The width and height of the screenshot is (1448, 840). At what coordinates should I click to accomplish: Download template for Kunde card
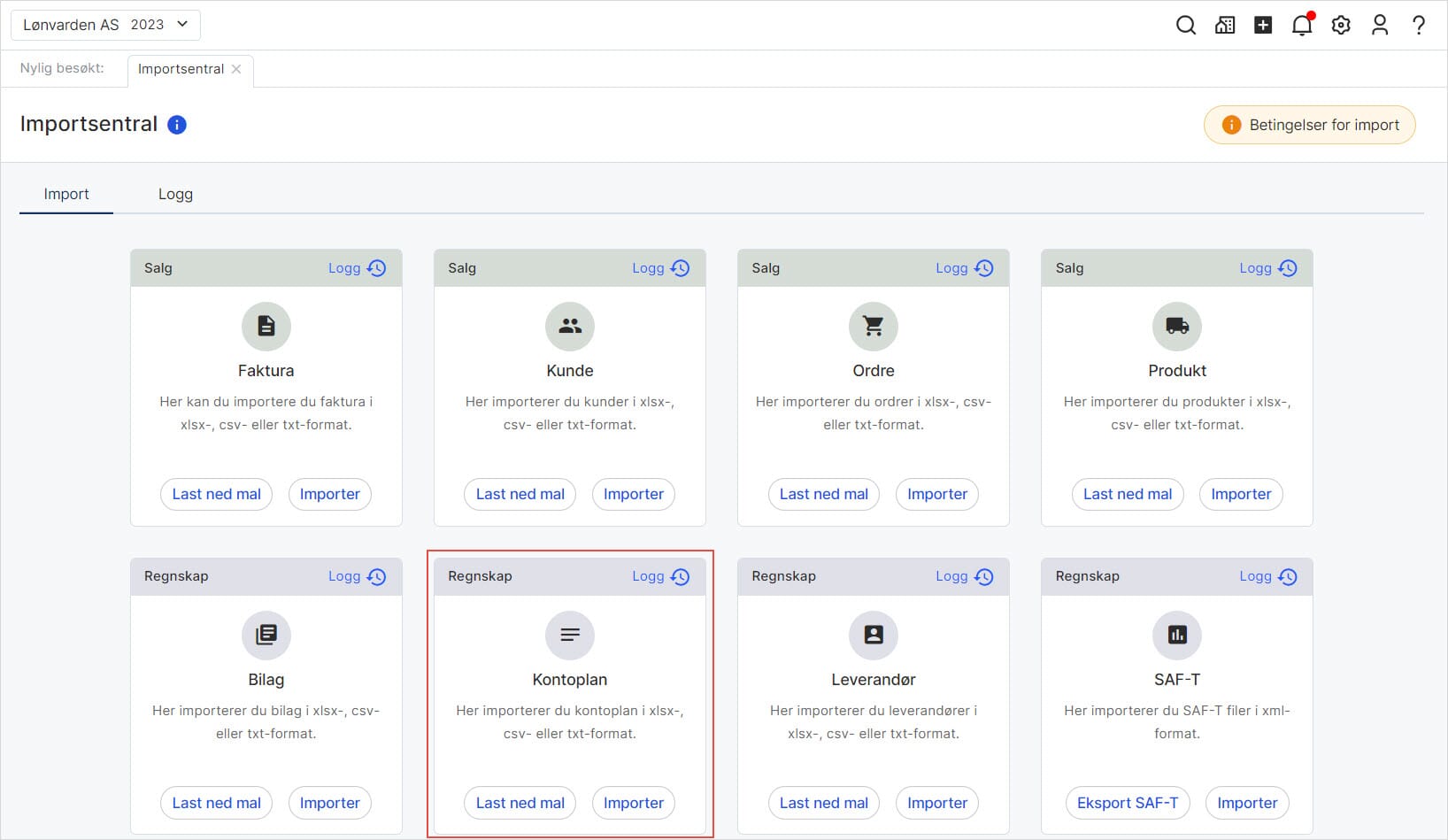tap(520, 494)
